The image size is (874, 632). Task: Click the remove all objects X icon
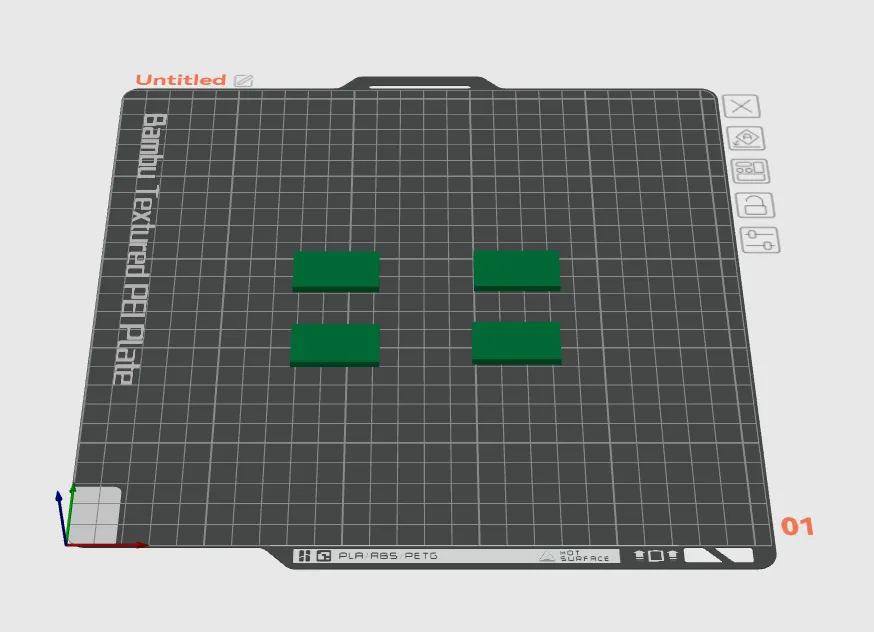[x=741, y=107]
